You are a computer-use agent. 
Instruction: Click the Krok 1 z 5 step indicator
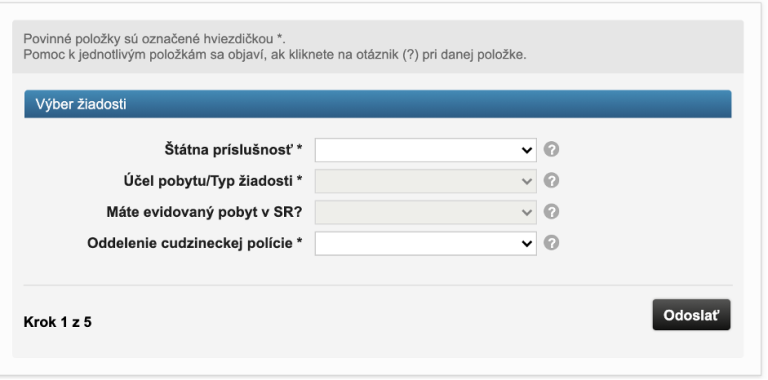pos(57,322)
